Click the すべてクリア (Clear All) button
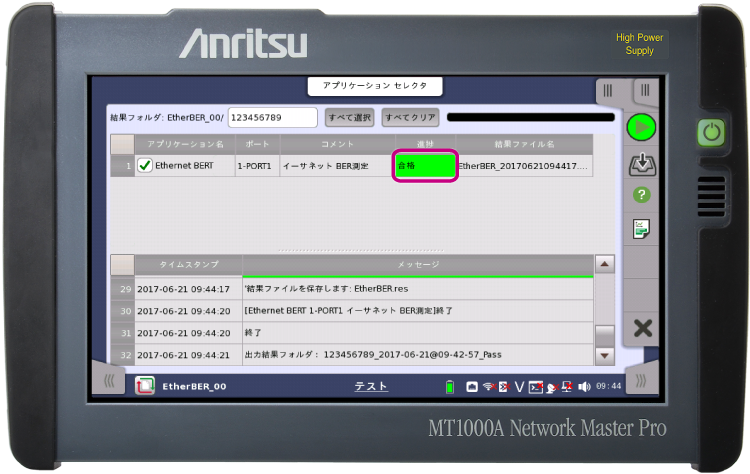The height and width of the screenshot is (474, 750). click(410, 117)
